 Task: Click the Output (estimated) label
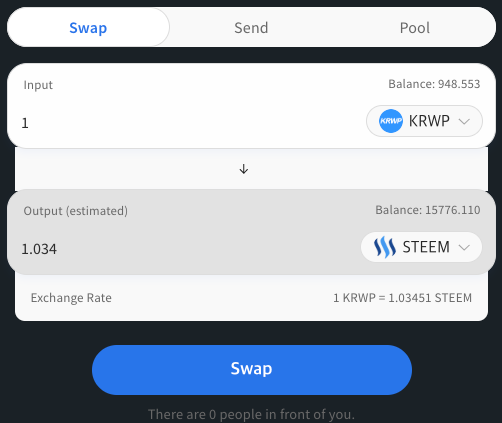[76, 211]
